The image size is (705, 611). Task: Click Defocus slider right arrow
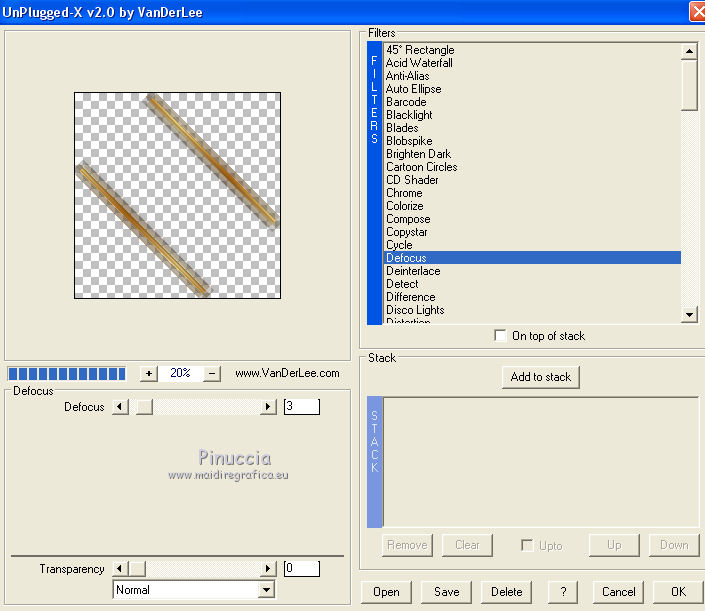tap(268, 407)
